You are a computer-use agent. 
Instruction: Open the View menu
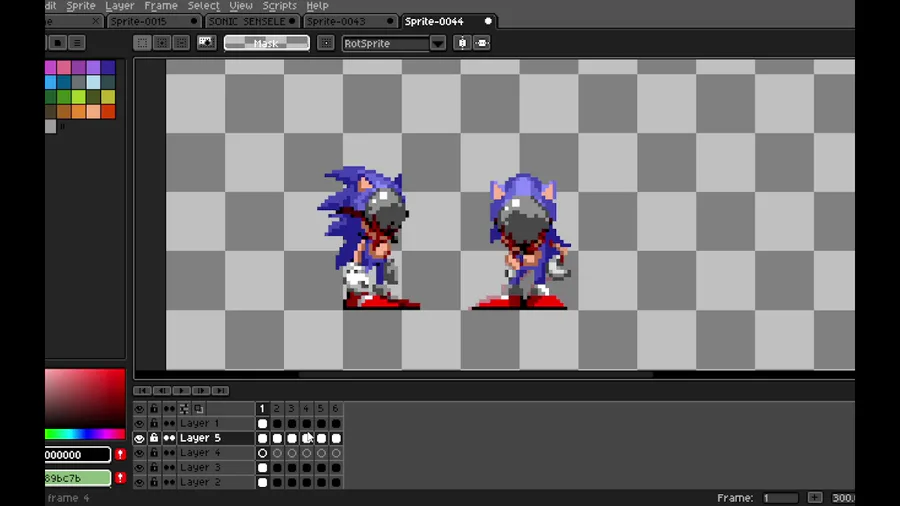[240, 6]
